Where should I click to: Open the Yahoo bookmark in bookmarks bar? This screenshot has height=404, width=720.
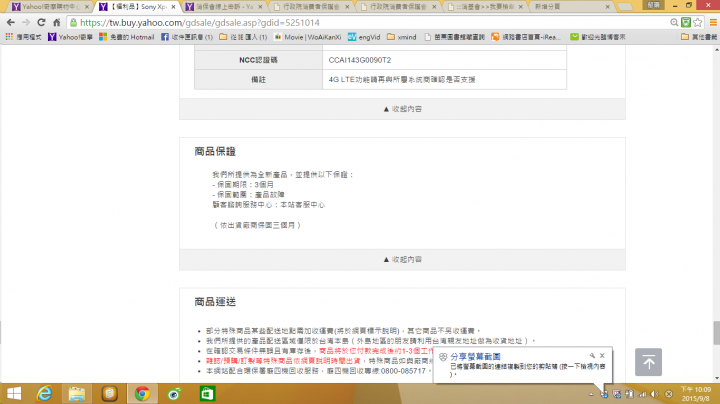tap(70, 37)
